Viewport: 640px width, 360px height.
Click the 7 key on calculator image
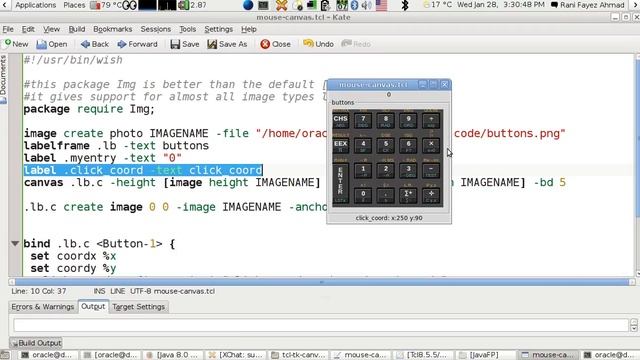point(363,120)
